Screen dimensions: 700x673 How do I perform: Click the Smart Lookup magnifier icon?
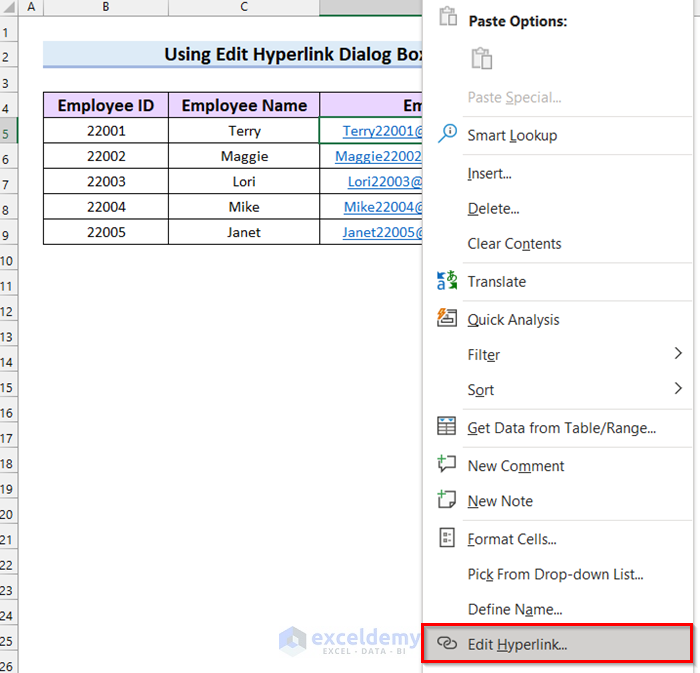coord(447,133)
